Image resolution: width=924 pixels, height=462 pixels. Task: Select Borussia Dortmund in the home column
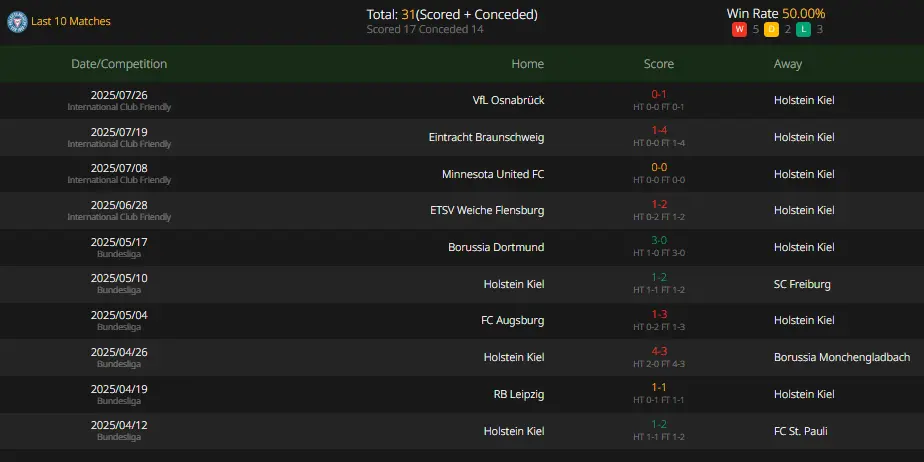click(496, 247)
